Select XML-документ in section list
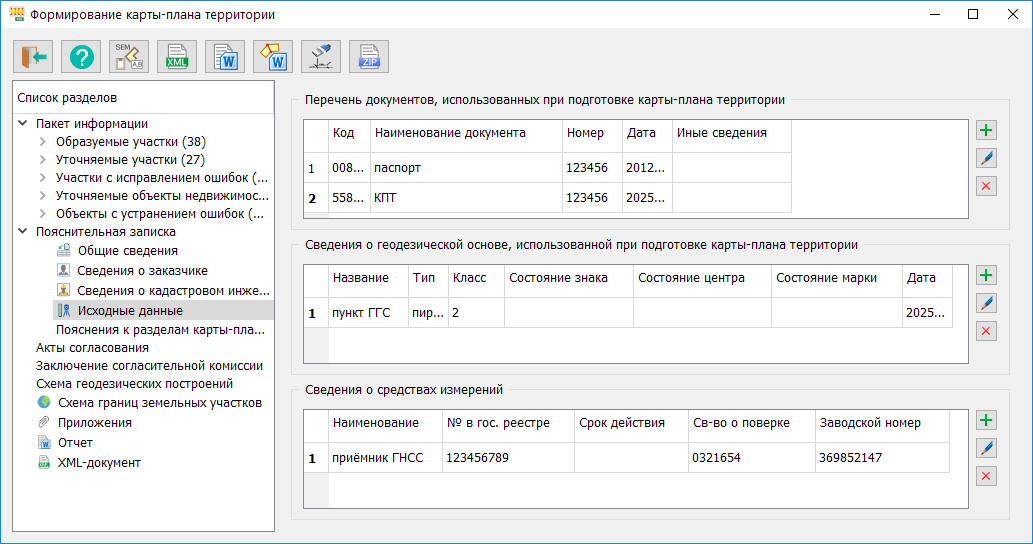This screenshot has height=544, width=1033. (x=99, y=463)
